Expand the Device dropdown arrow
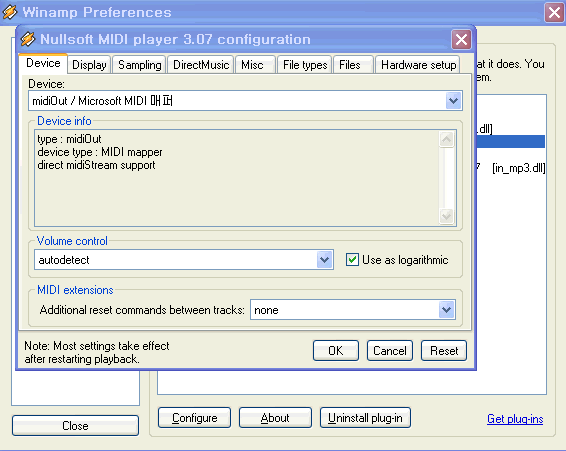566x451 pixels. click(453, 101)
